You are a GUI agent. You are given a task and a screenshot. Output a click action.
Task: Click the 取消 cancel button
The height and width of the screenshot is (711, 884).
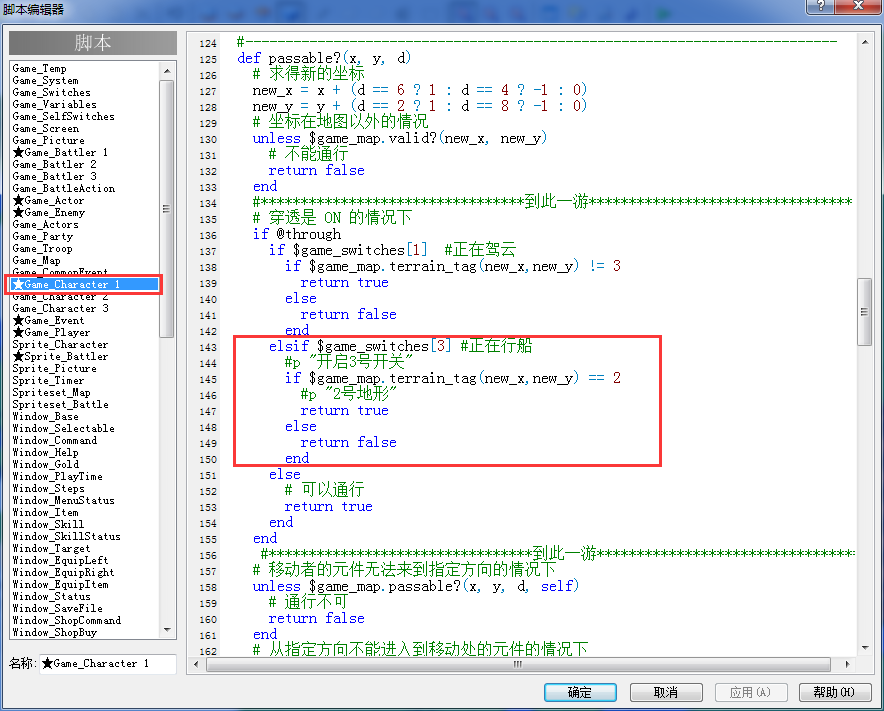[x=666, y=692]
